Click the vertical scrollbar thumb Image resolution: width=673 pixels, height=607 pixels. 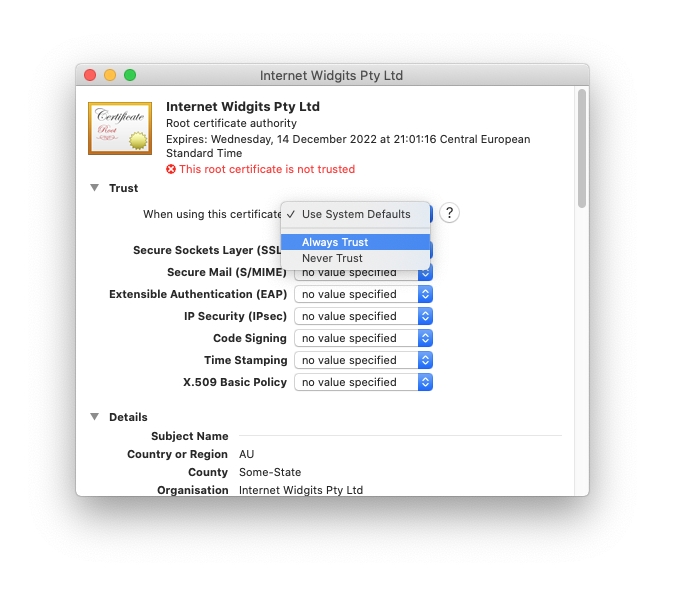pyautogui.click(x=582, y=148)
